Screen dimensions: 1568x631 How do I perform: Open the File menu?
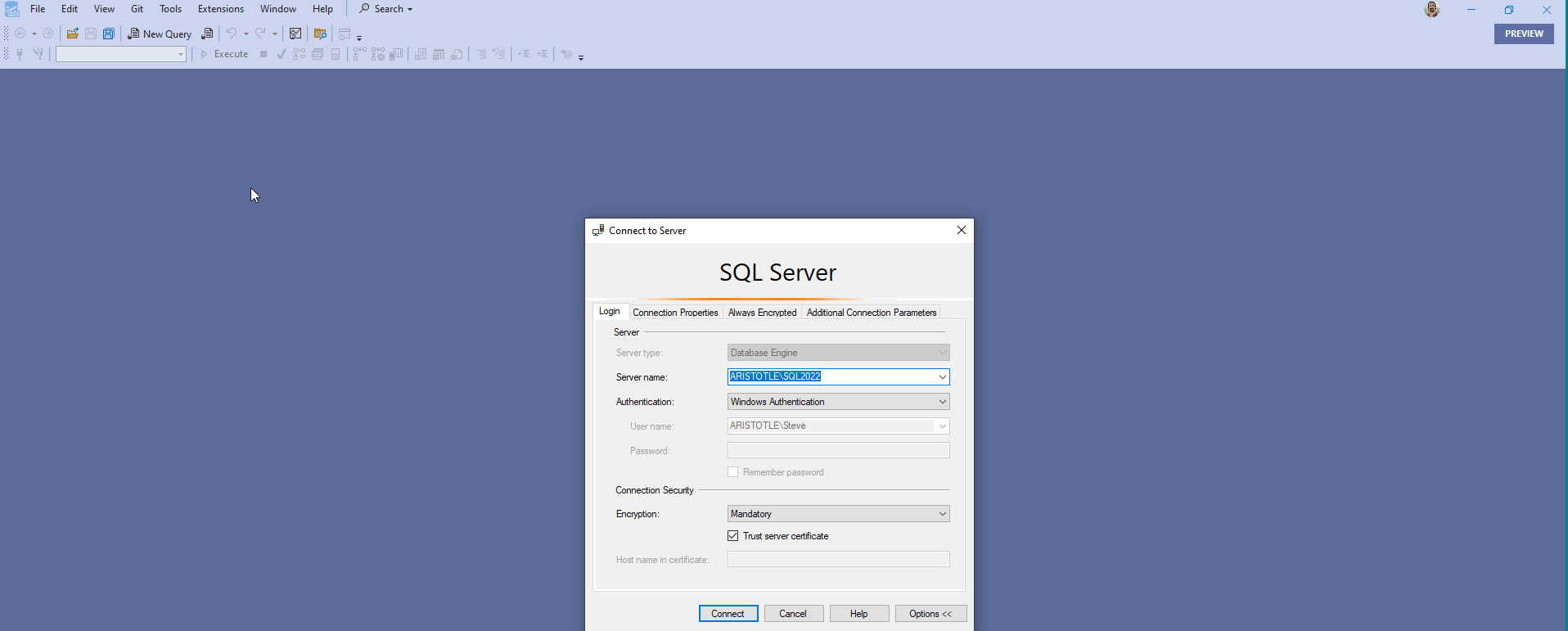(38, 9)
